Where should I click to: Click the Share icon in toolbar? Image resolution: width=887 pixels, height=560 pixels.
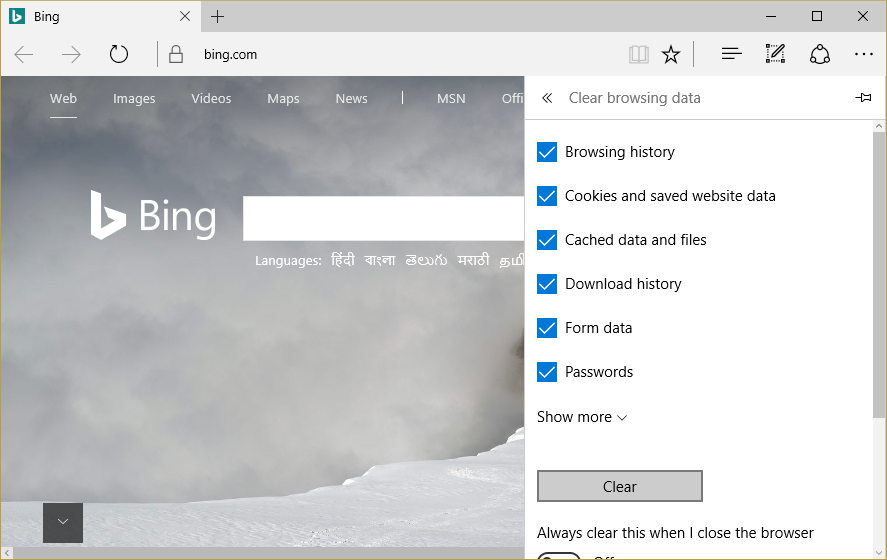click(x=820, y=54)
